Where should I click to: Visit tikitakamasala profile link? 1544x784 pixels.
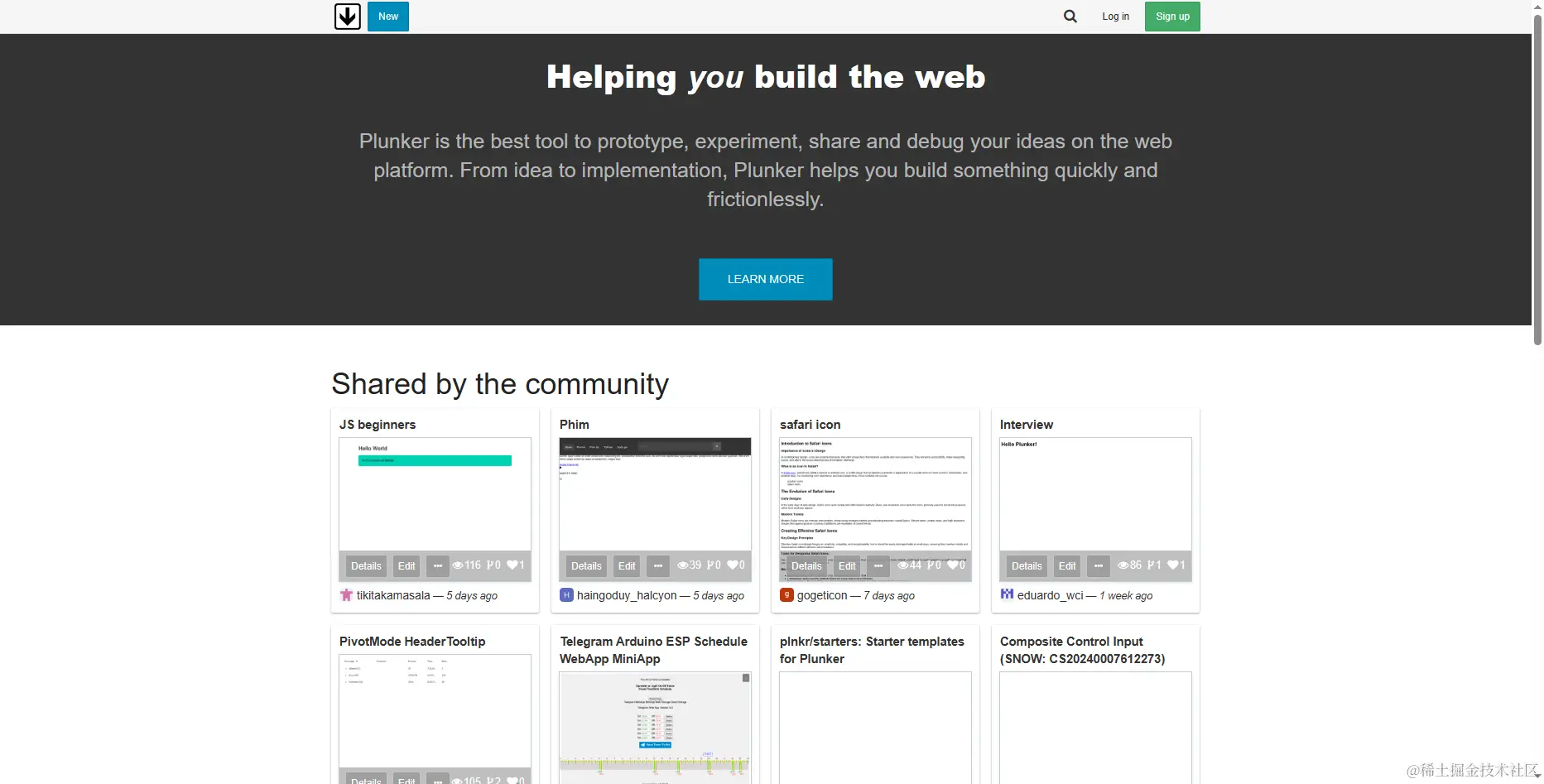pyautogui.click(x=393, y=595)
